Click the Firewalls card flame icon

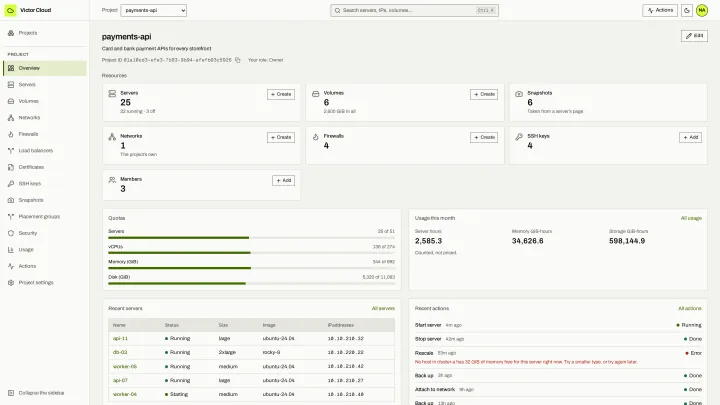[315, 137]
